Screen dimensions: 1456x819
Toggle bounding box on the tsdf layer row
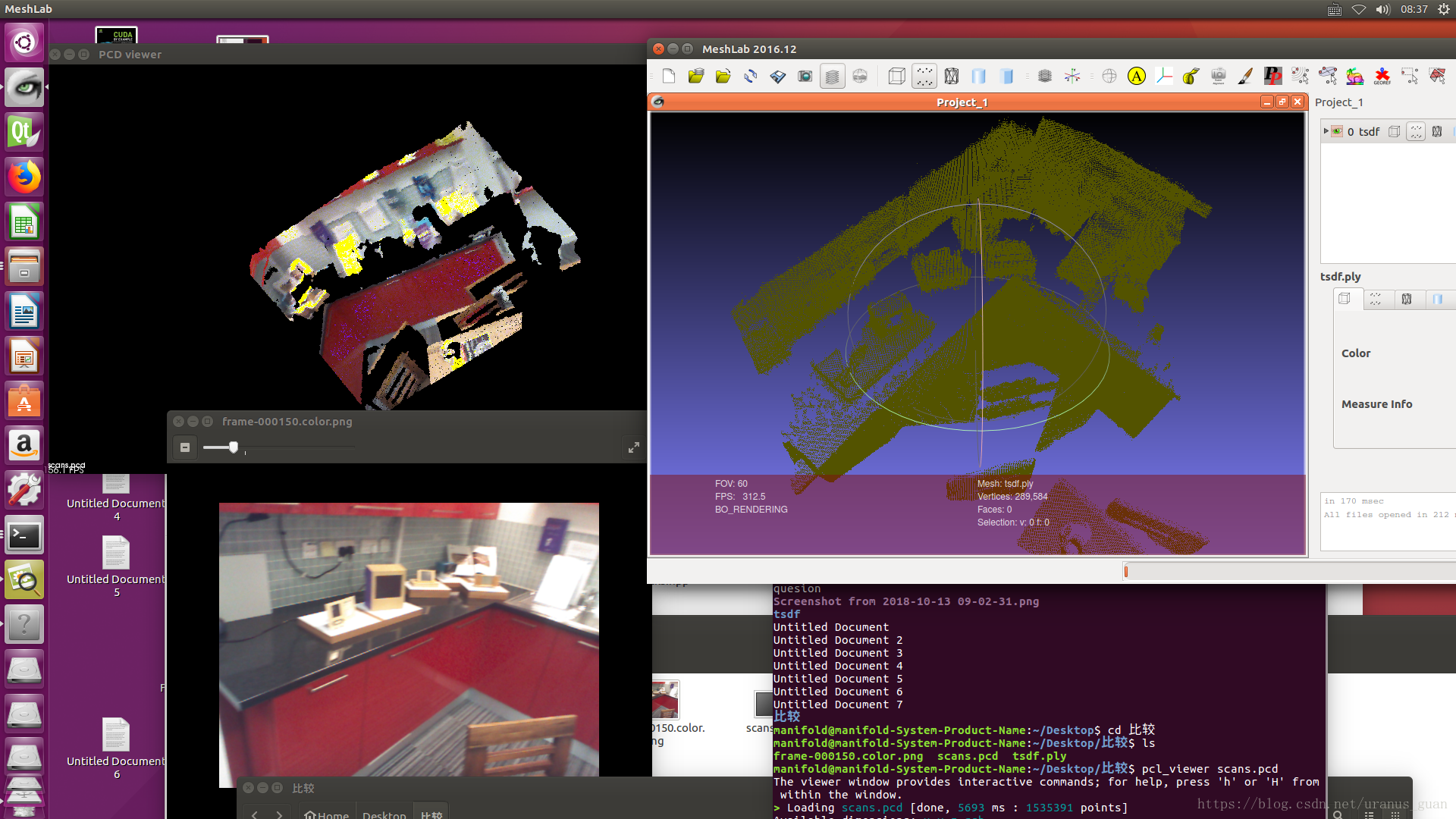point(1394,131)
